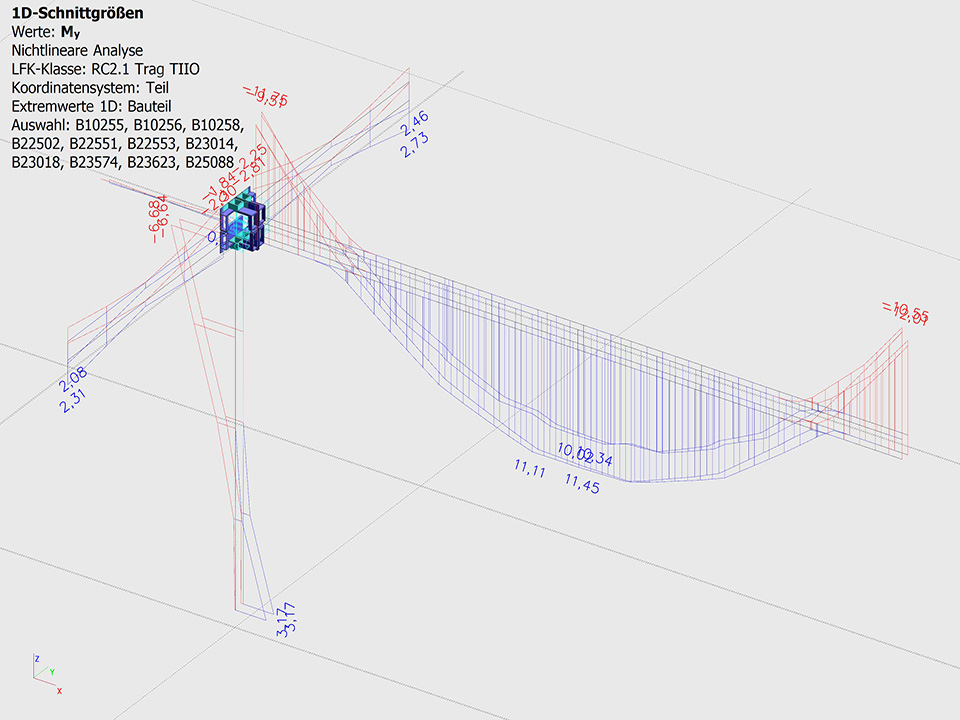Select the 'Nichtlineare Analyse' text line
Viewport: 960px width, 720px height.
(x=77, y=50)
